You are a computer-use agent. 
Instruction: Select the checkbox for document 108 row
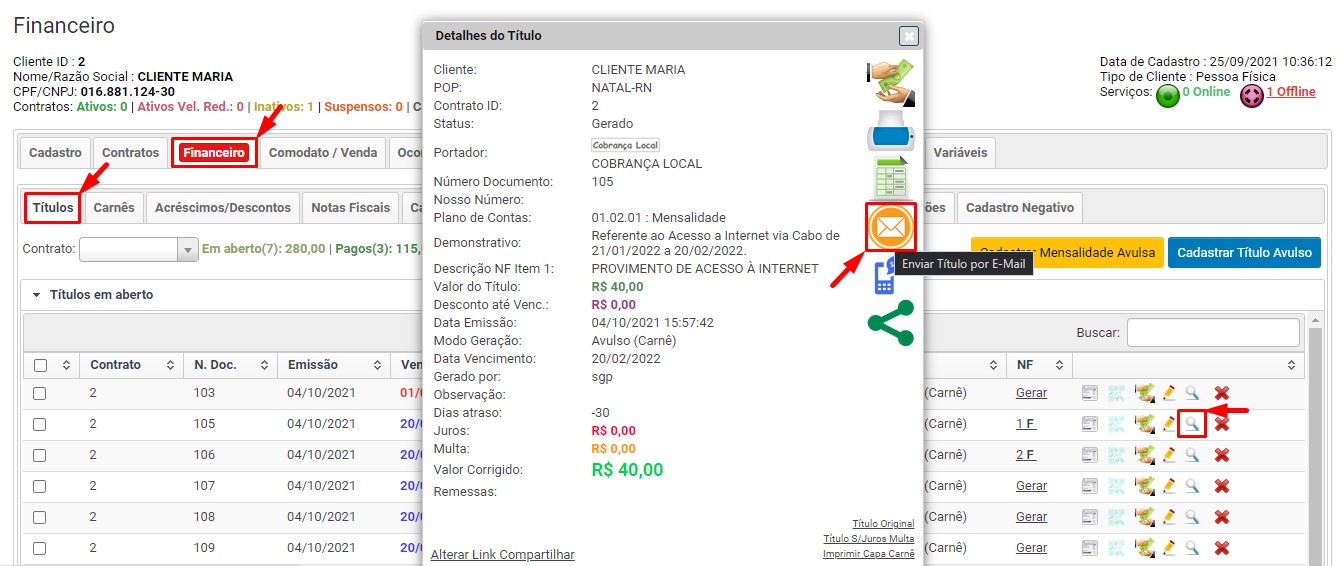click(40, 518)
